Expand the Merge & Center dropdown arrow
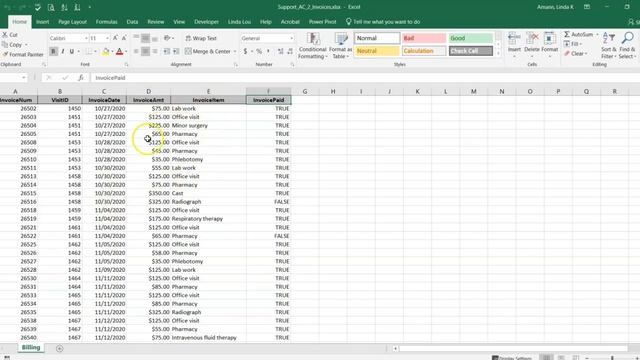This screenshot has width=640, height=360. pos(235,51)
